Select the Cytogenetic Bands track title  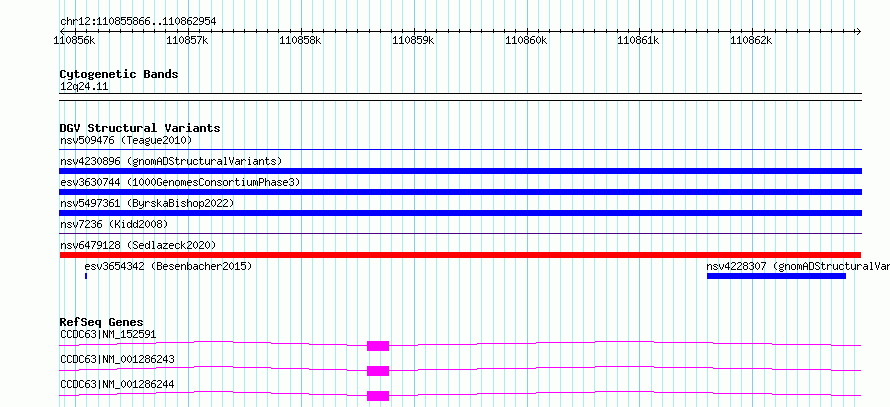click(119, 74)
